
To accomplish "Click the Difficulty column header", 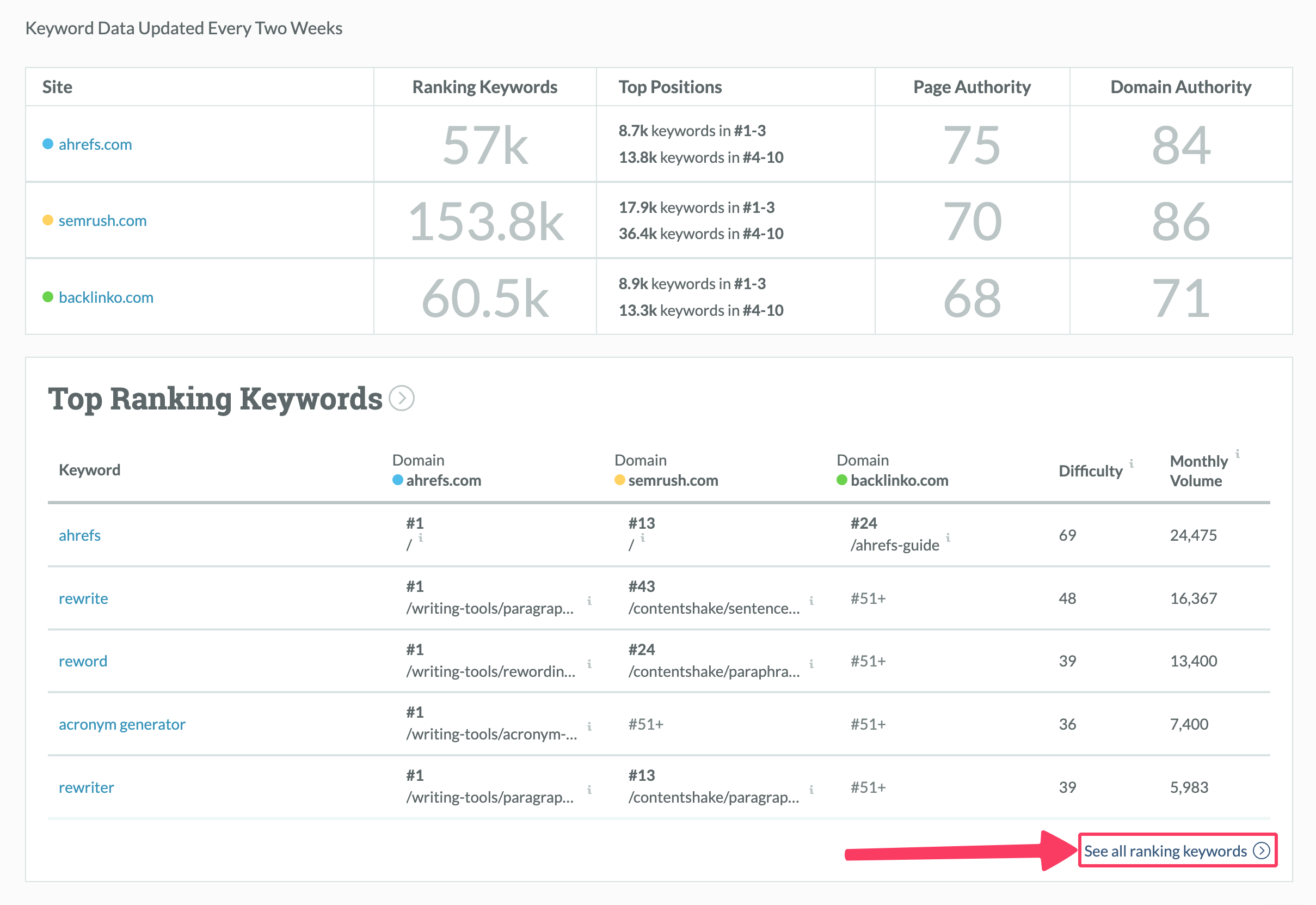I will click(1091, 470).
